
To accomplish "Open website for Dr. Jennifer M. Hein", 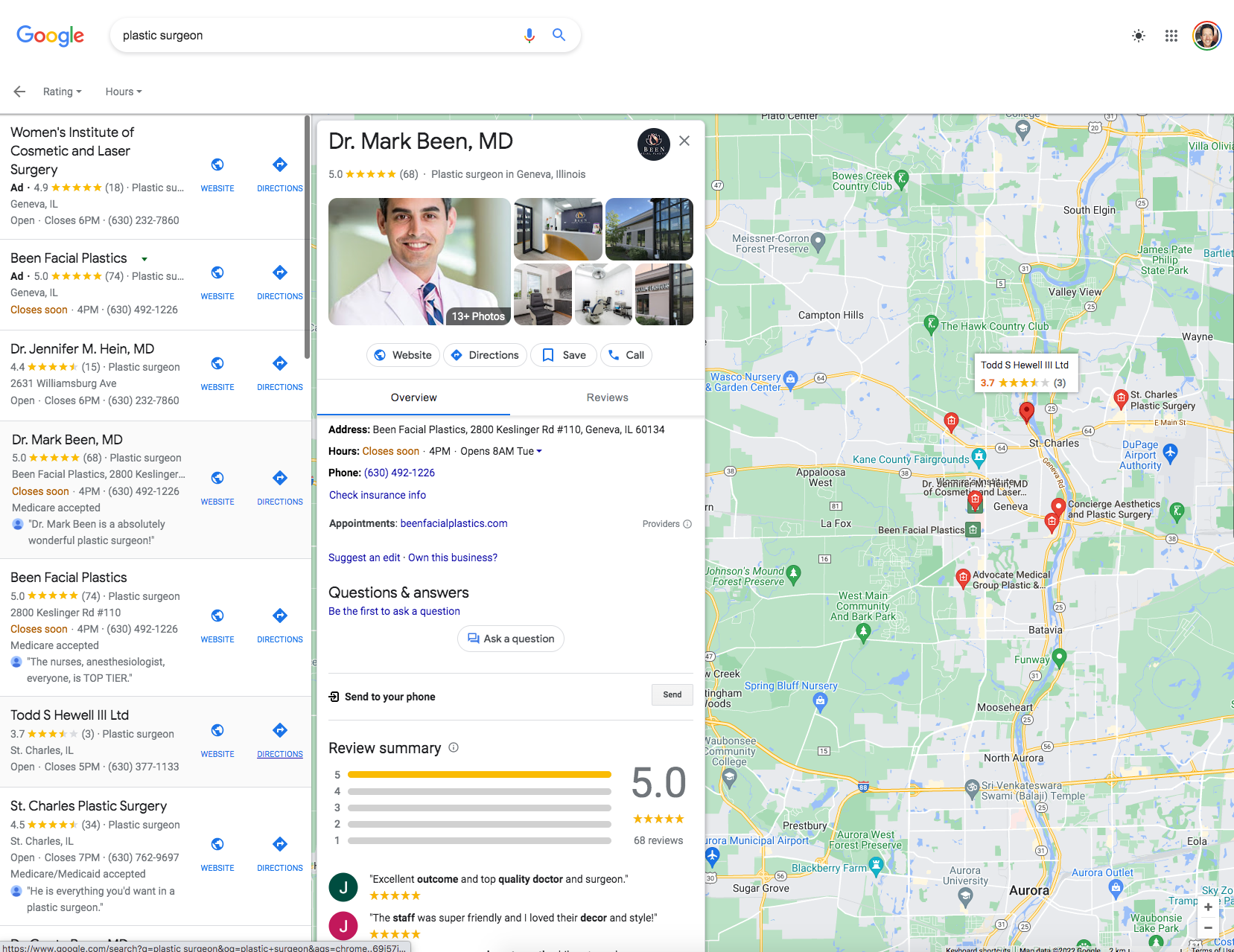I will tap(217, 373).
